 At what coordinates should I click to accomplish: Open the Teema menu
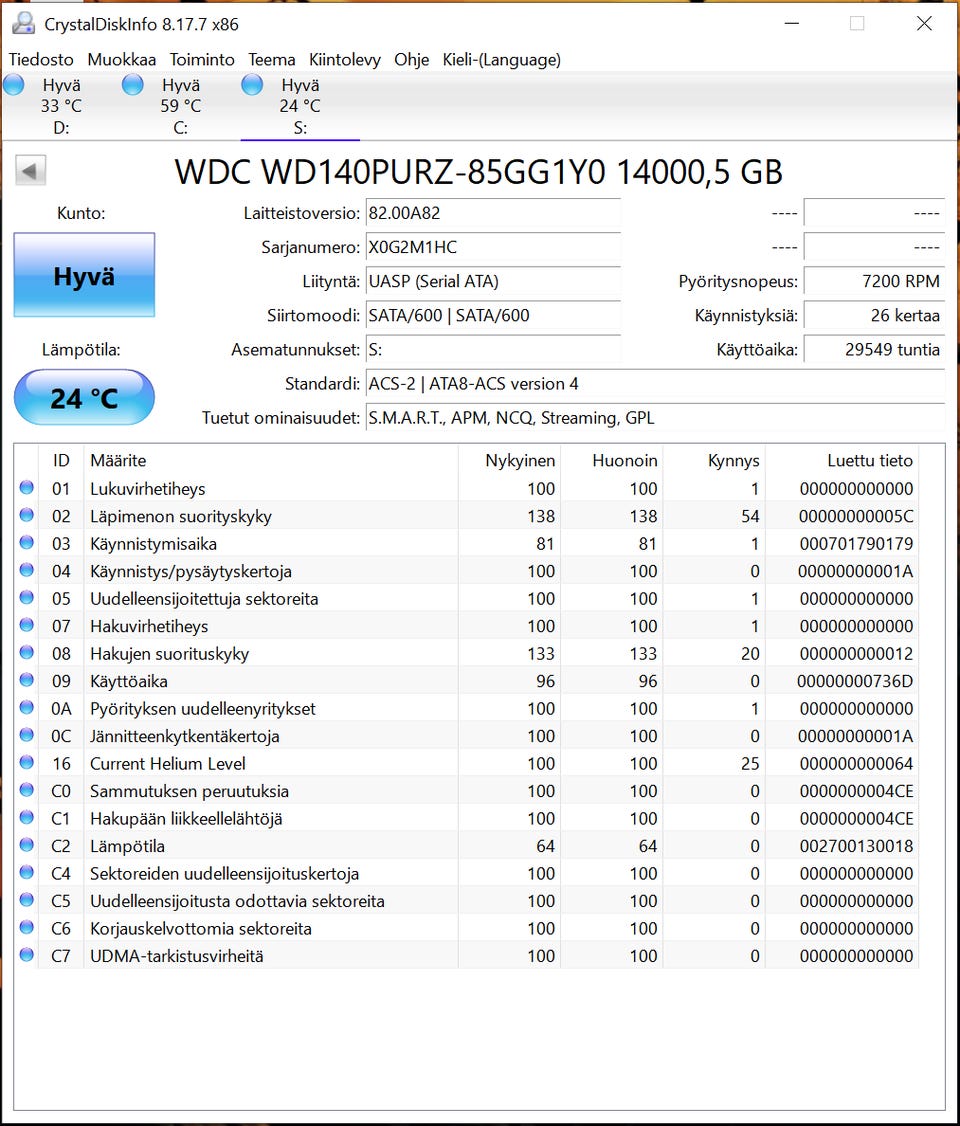tap(271, 60)
